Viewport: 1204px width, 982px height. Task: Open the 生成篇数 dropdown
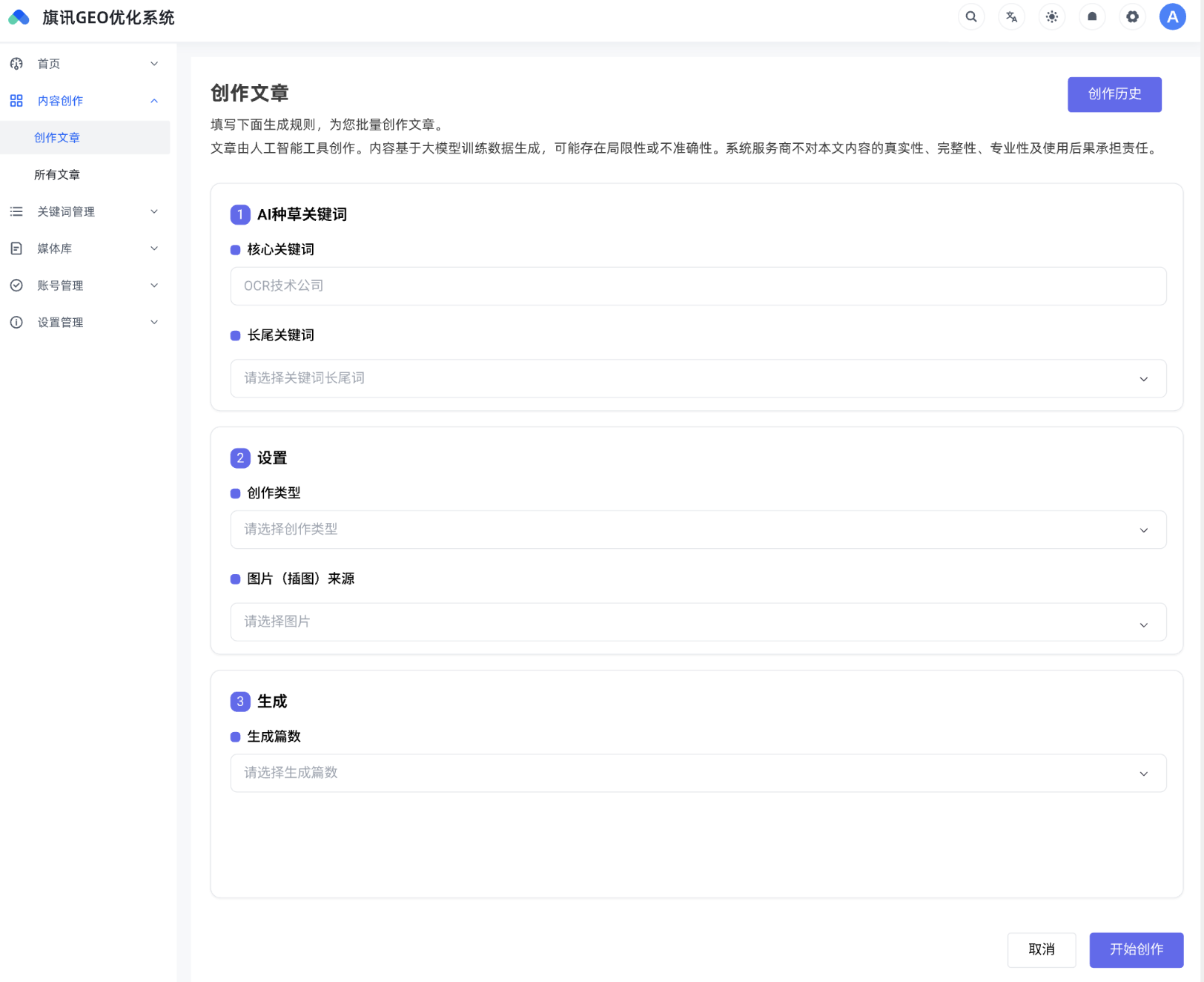tap(698, 773)
